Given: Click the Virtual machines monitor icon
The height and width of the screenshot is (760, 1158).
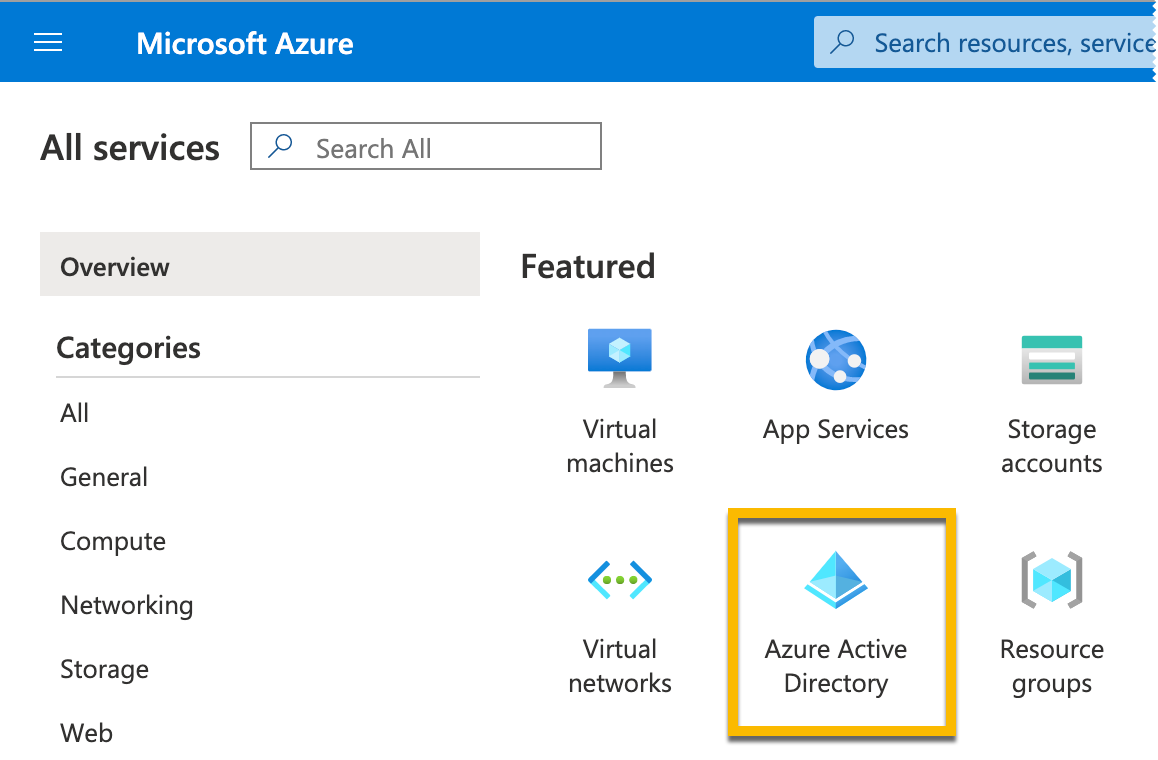Looking at the screenshot, I should pos(620,358).
